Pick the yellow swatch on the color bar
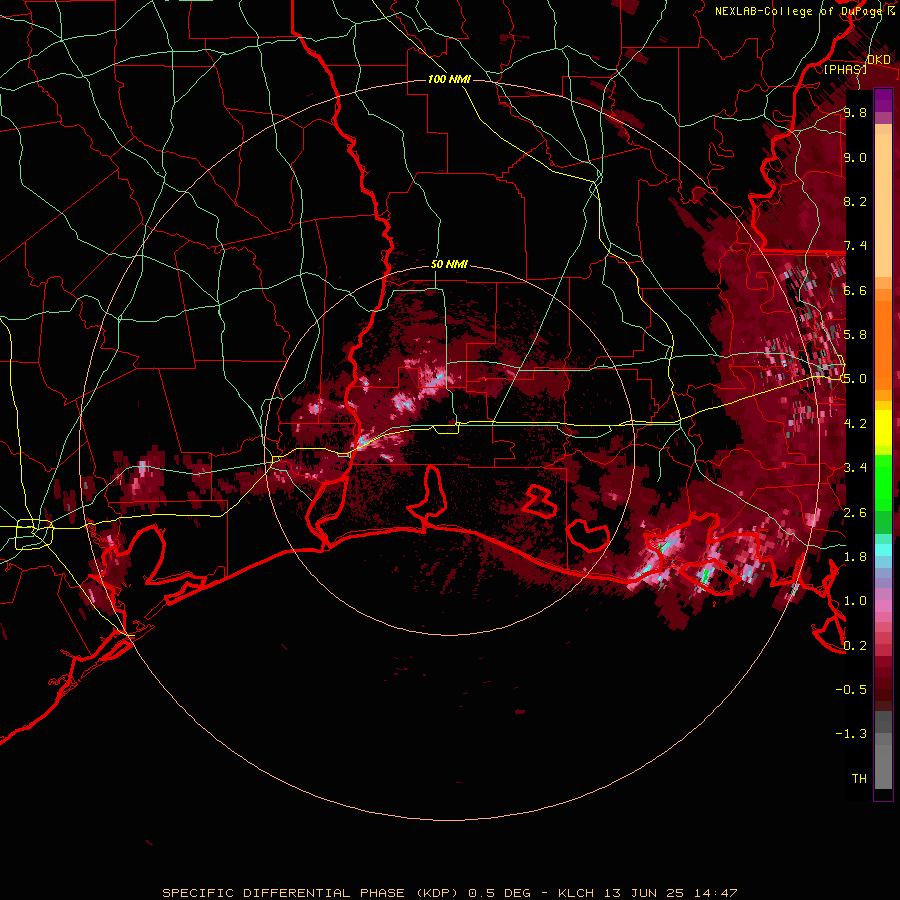 pyautogui.click(x=883, y=428)
